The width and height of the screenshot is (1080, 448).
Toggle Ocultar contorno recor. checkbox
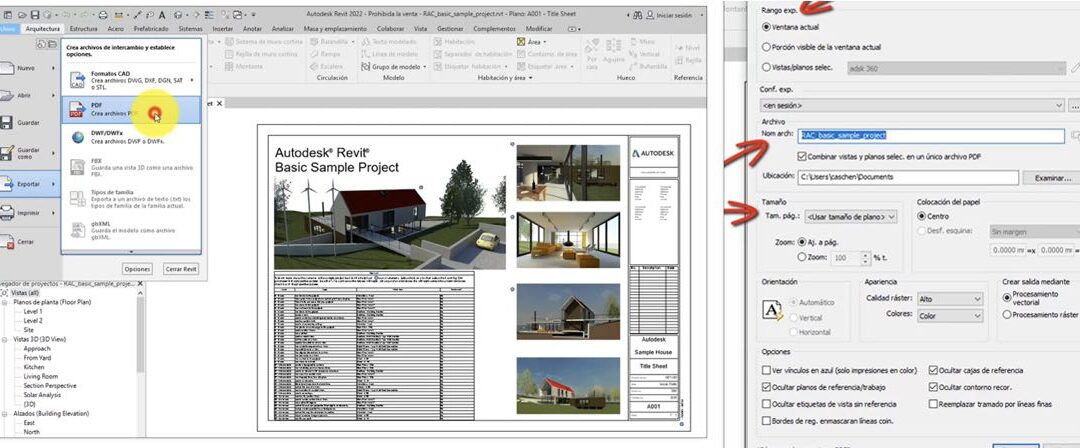933,387
